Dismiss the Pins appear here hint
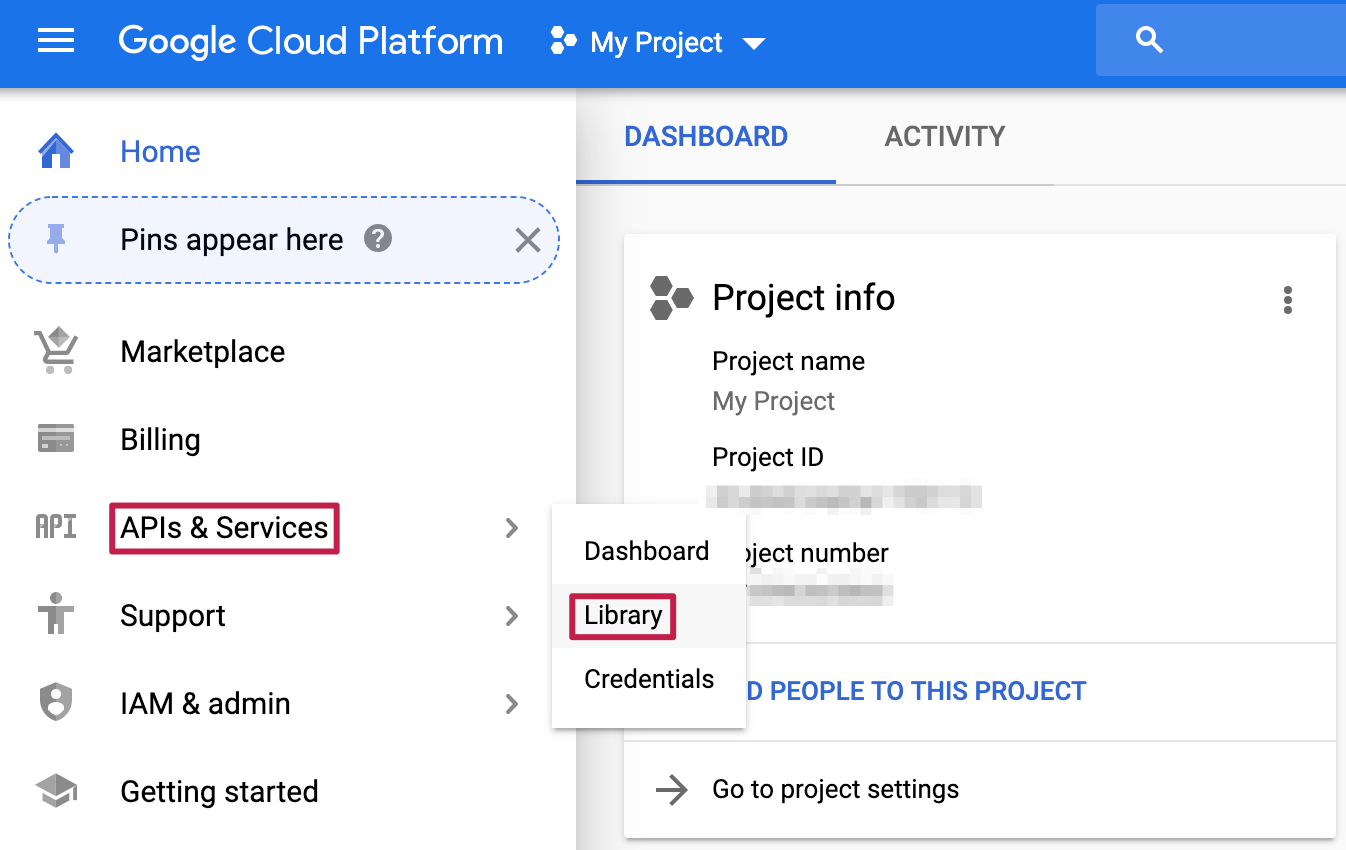This screenshot has width=1346, height=850. click(527, 240)
